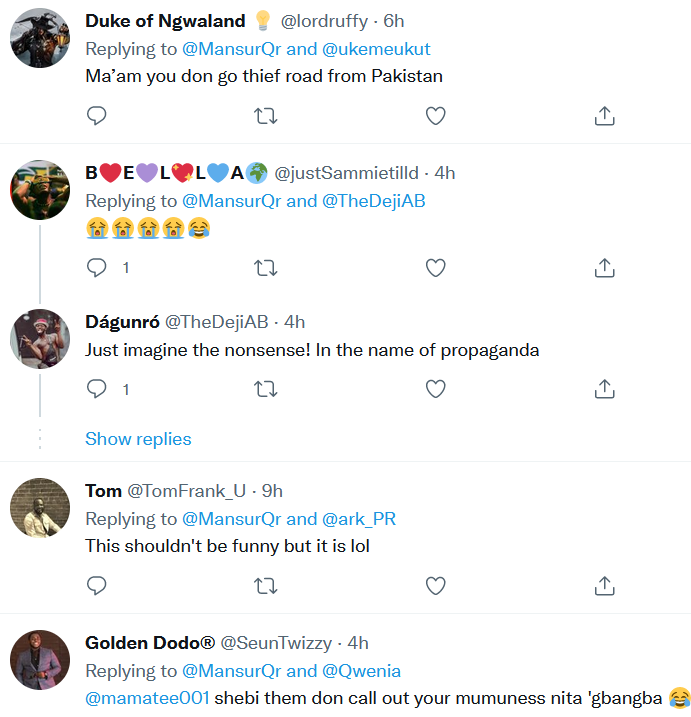This screenshot has height=717, width=691.
Task: Like Duke of Ngwaland's tweet
Action: click(x=435, y=116)
